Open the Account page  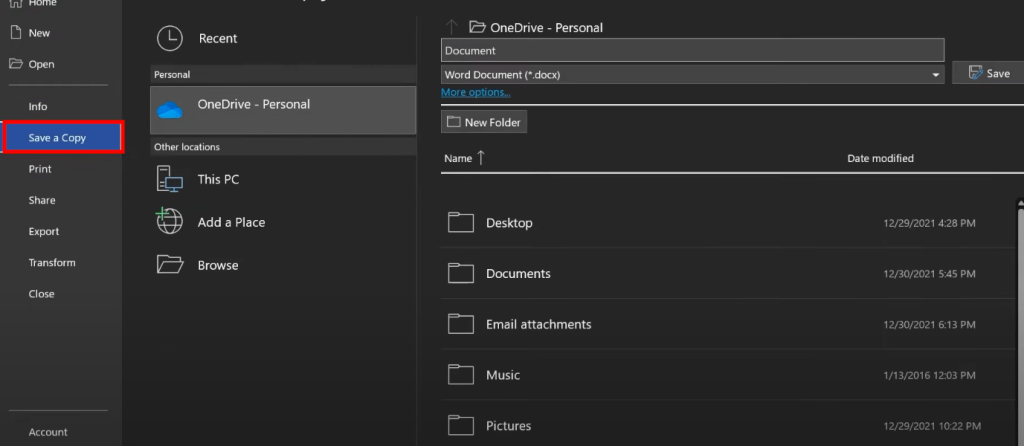click(x=48, y=432)
